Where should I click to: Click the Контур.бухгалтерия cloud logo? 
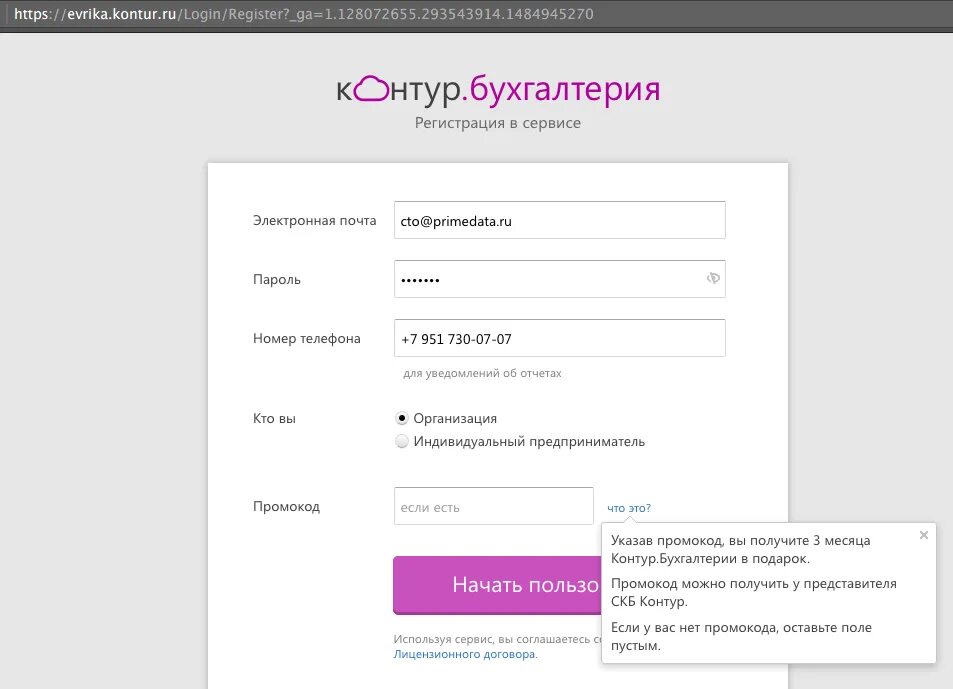498,90
